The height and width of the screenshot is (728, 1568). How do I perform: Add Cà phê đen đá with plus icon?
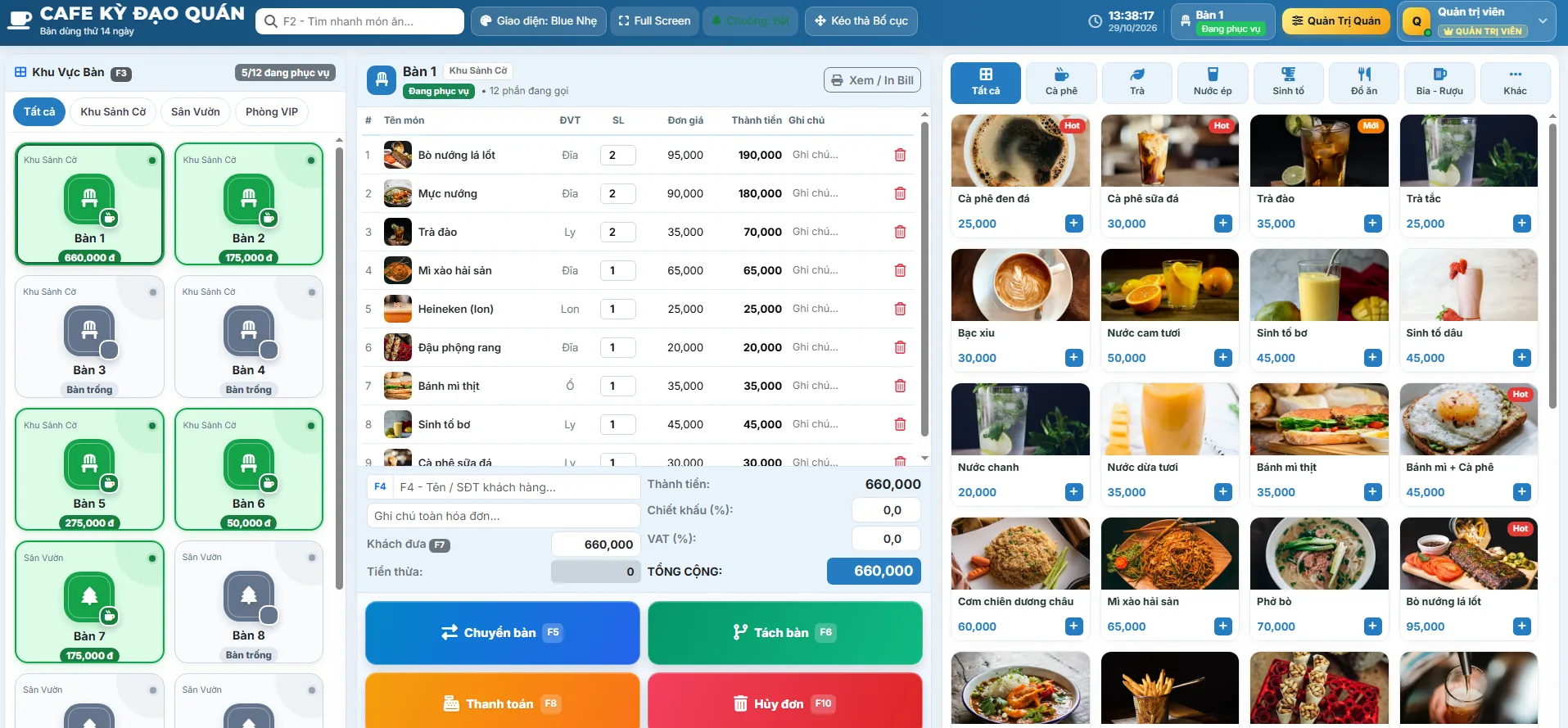click(1074, 224)
